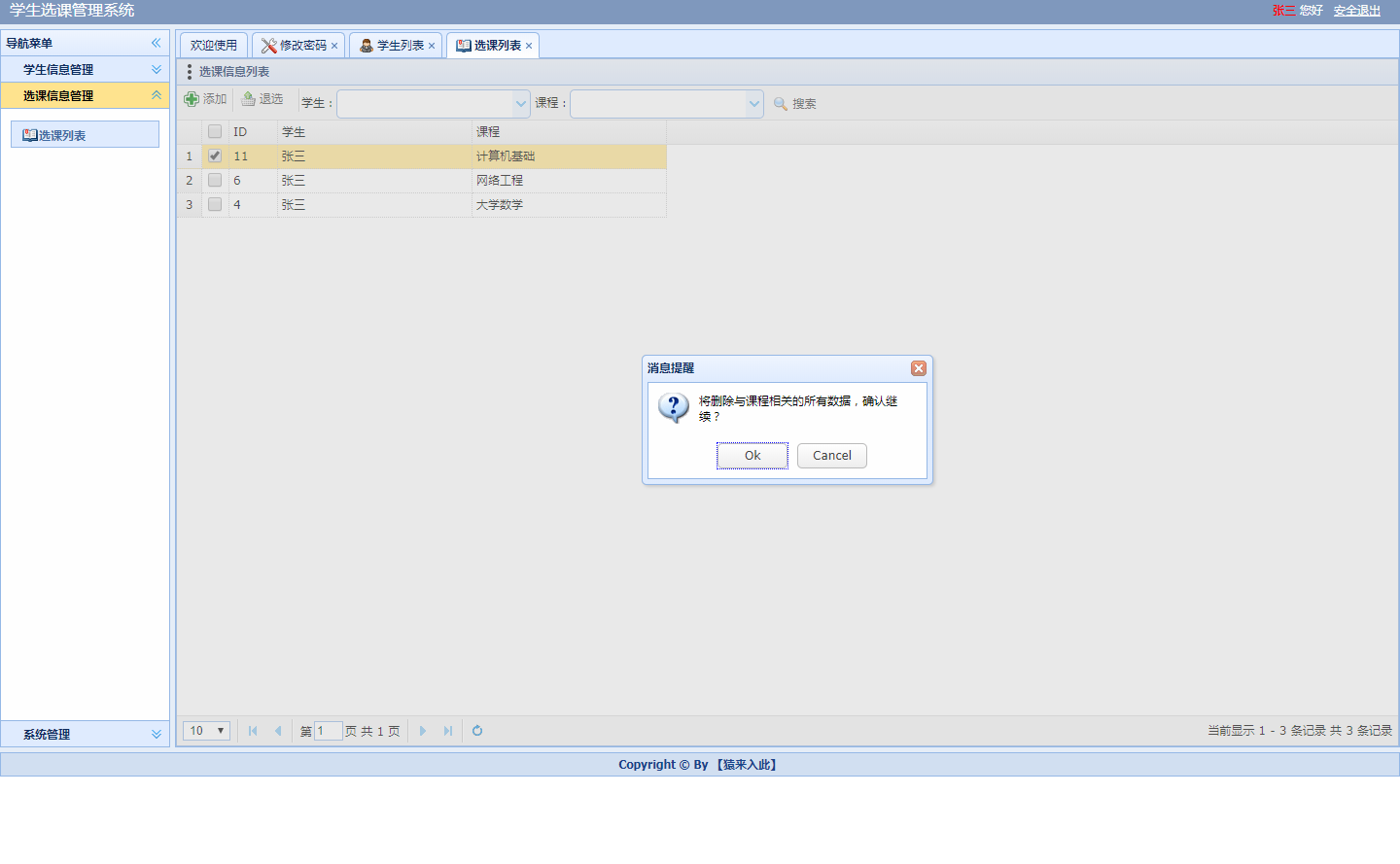The image size is (1400, 864).
Task: Click the 搜索 search magnifier button
Action: click(x=794, y=103)
